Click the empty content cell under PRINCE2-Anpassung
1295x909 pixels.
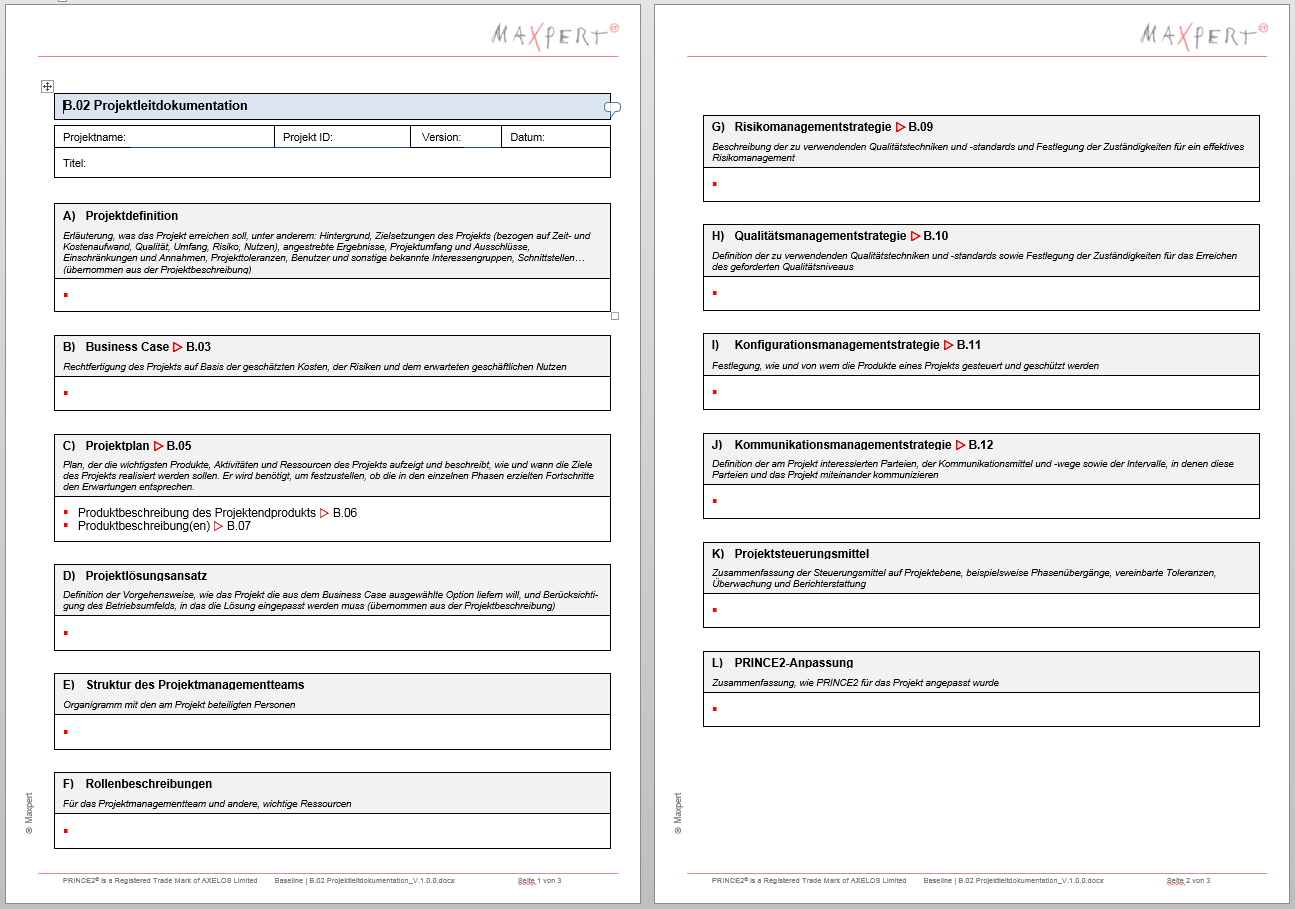(980, 709)
